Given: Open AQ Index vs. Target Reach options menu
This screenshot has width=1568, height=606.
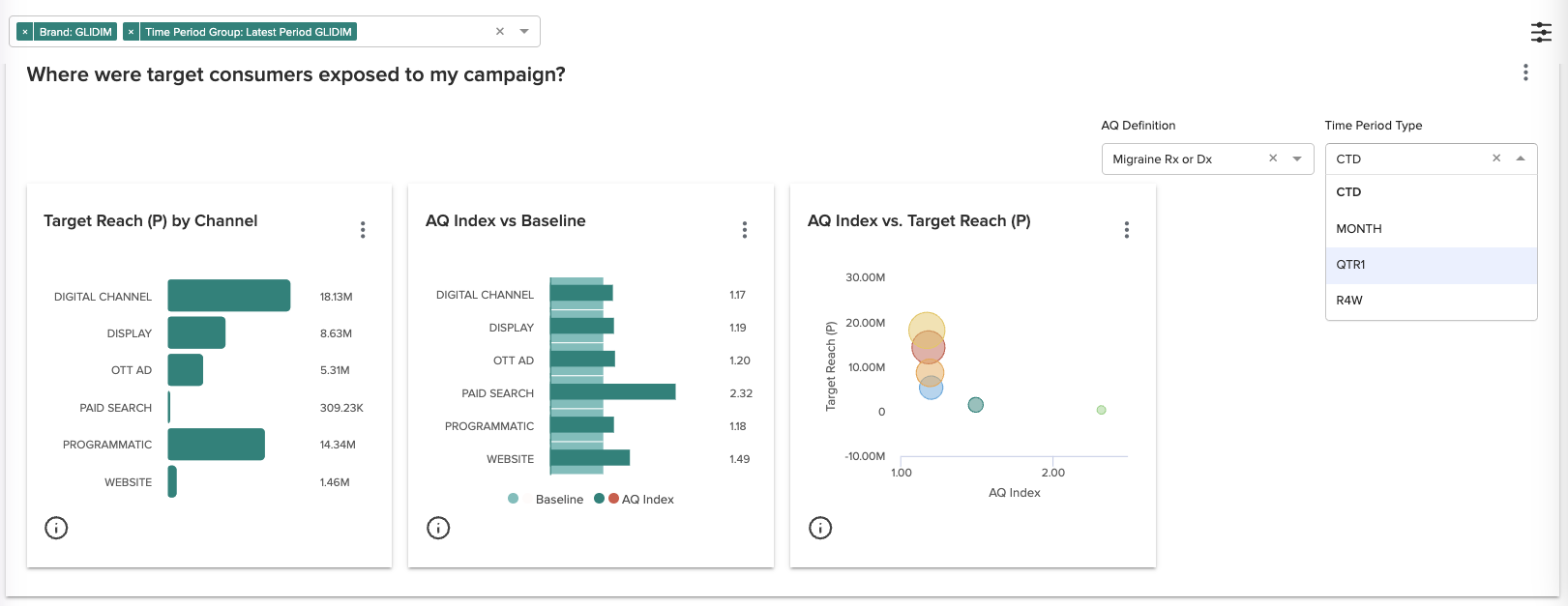Looking at the screenshot, I should coord(1127,229).
